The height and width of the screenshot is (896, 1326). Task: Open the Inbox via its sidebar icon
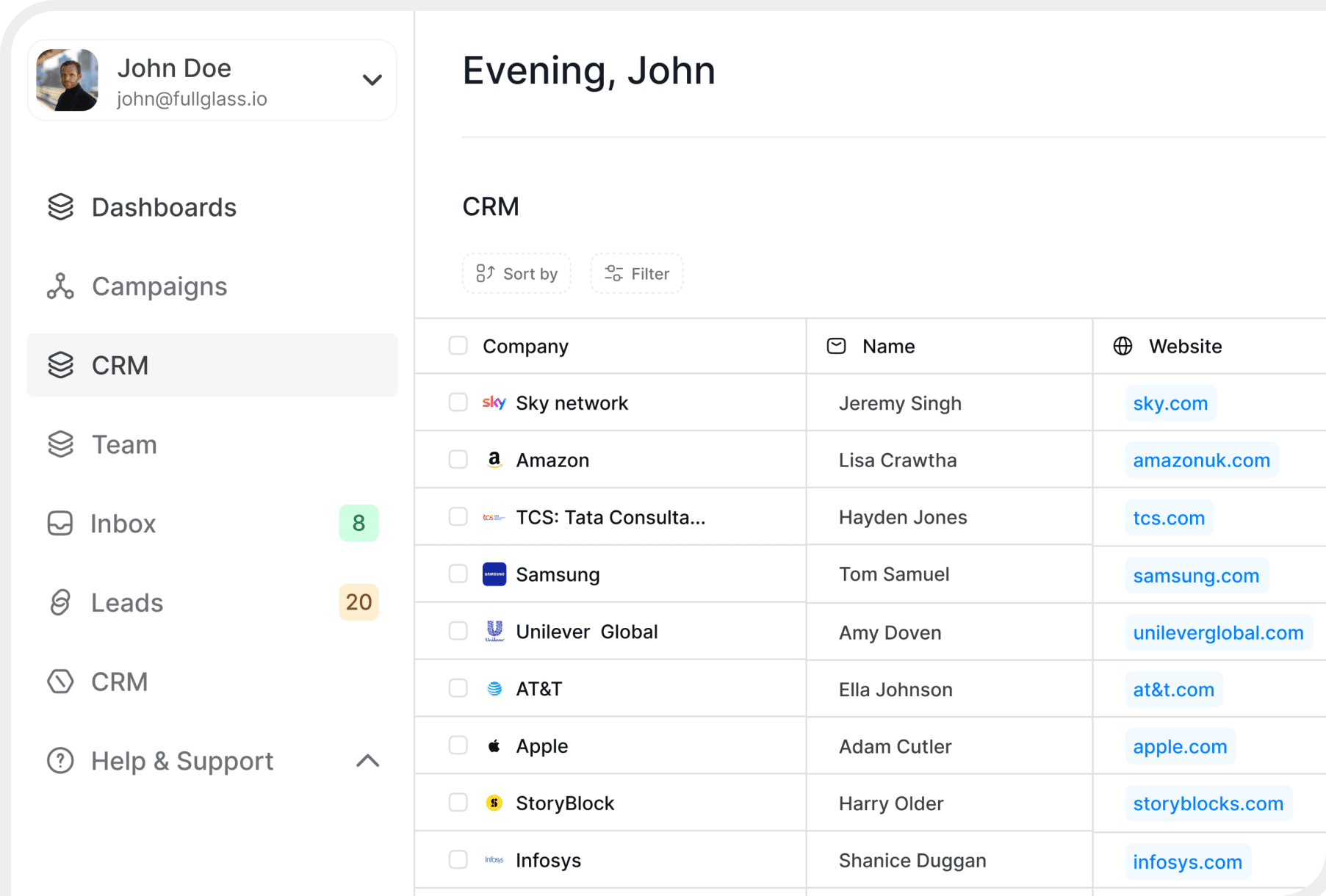60,523
